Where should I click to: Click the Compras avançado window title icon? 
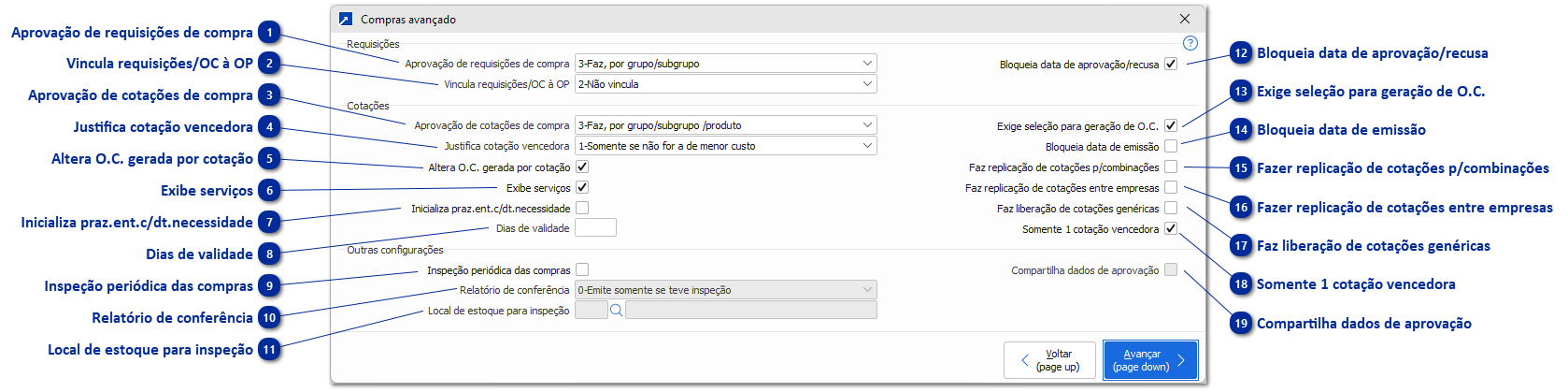point(346,19)
